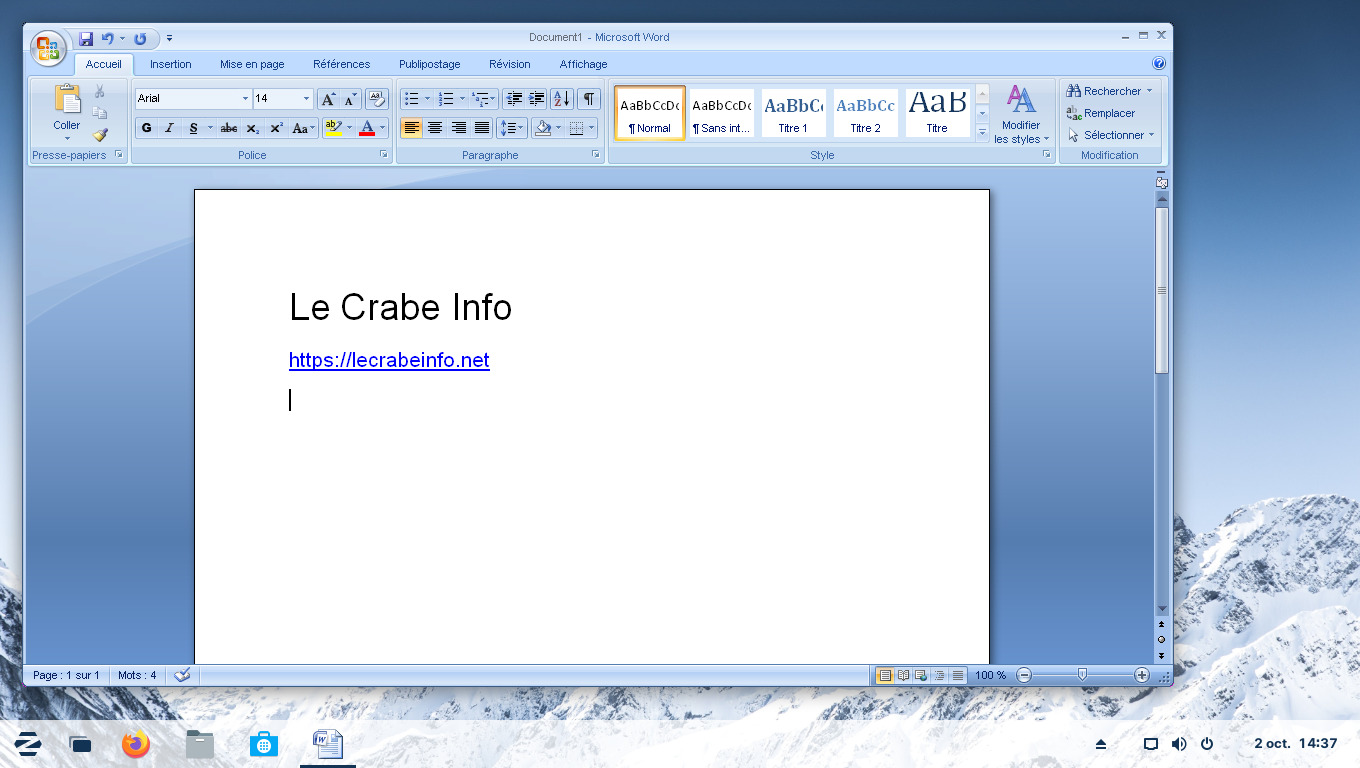The image size is (1360, 768).
Task: Expand the bullet list style dropdown arrow
Action: click(x=427, y=99)
